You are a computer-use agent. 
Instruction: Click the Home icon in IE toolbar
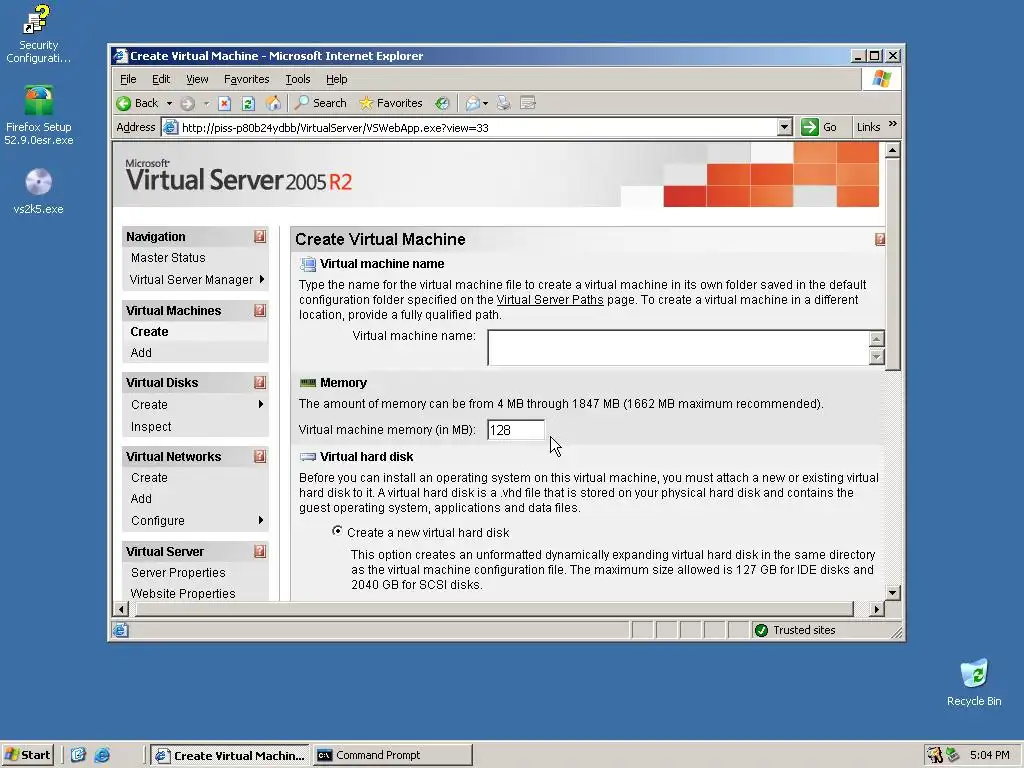point(273,103)
